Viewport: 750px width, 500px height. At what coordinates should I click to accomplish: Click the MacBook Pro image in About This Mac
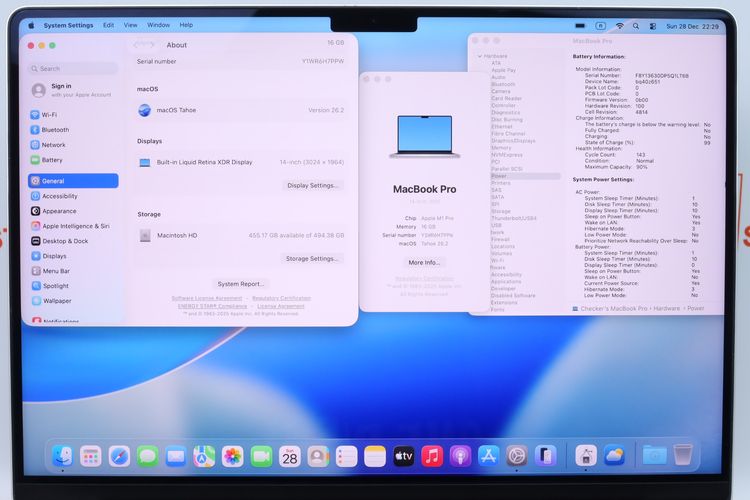click(x=424, y=136)
